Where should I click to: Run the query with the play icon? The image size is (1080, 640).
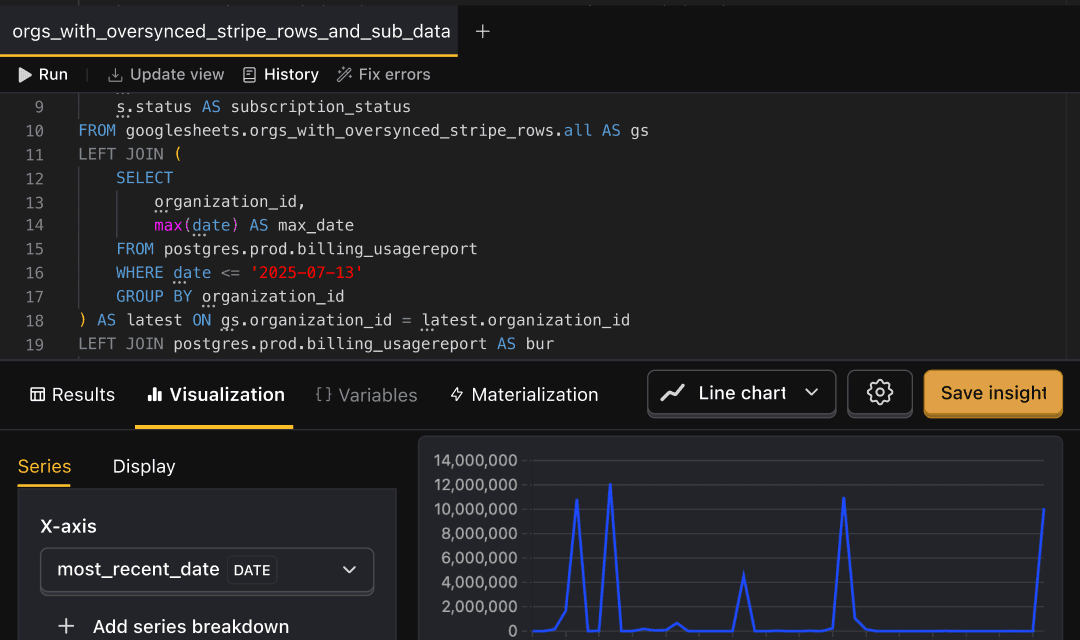(24, 74)
